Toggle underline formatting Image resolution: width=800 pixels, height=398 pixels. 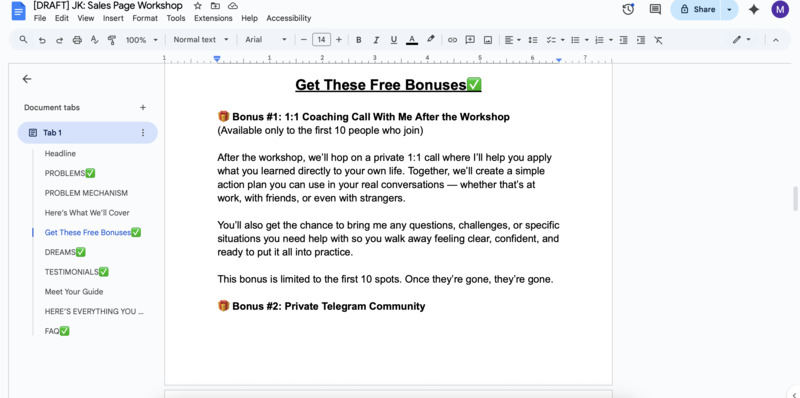tap(393, 40)
